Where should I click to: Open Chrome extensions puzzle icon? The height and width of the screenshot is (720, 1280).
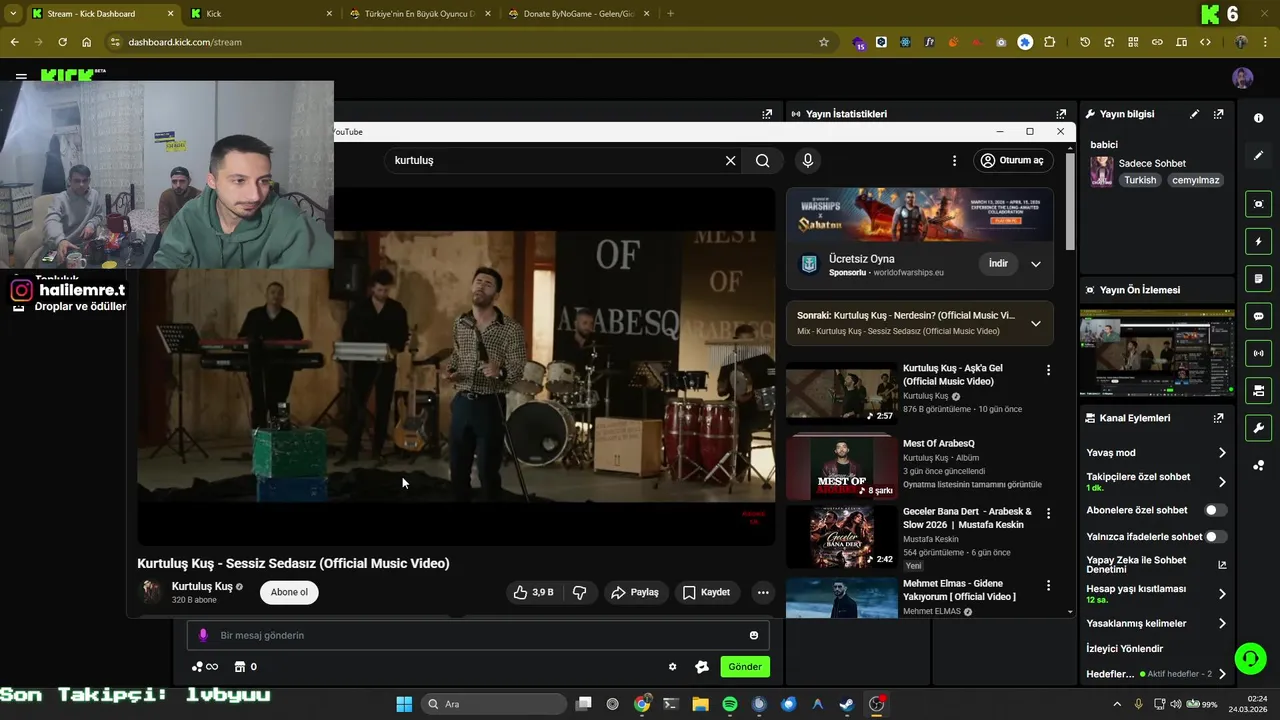(1049, 42)
